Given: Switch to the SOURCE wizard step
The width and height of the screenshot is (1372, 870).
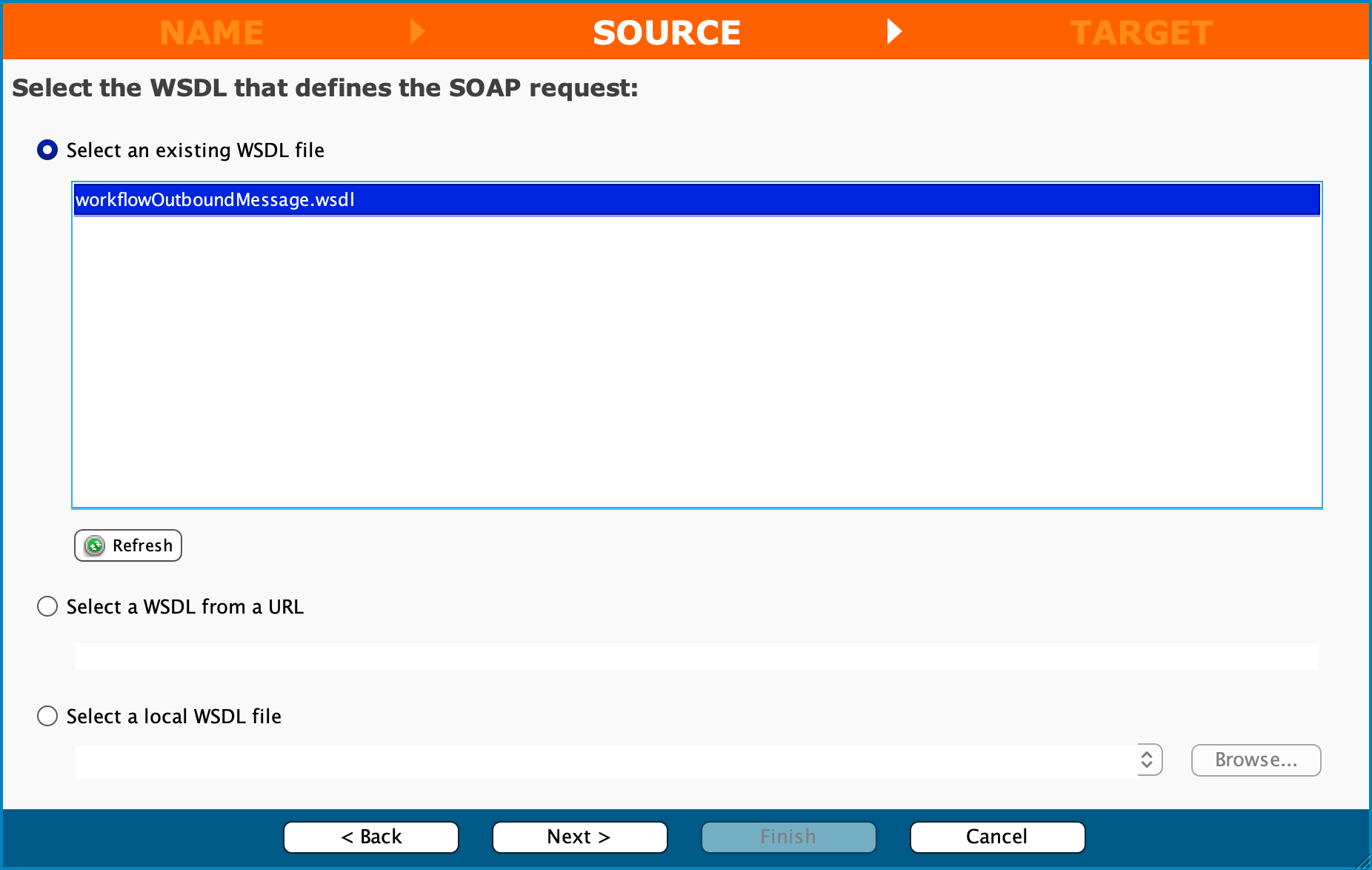Looking at the screenshot, I should (x=667, y=33).
